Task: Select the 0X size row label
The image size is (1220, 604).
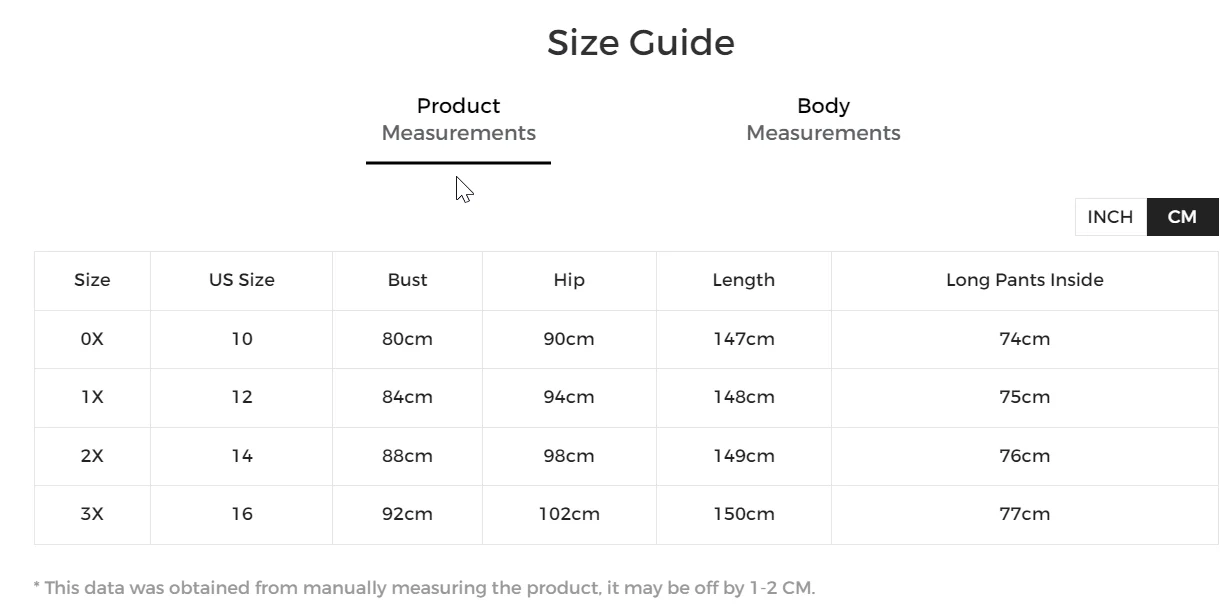Action: (x=92, y=339)
